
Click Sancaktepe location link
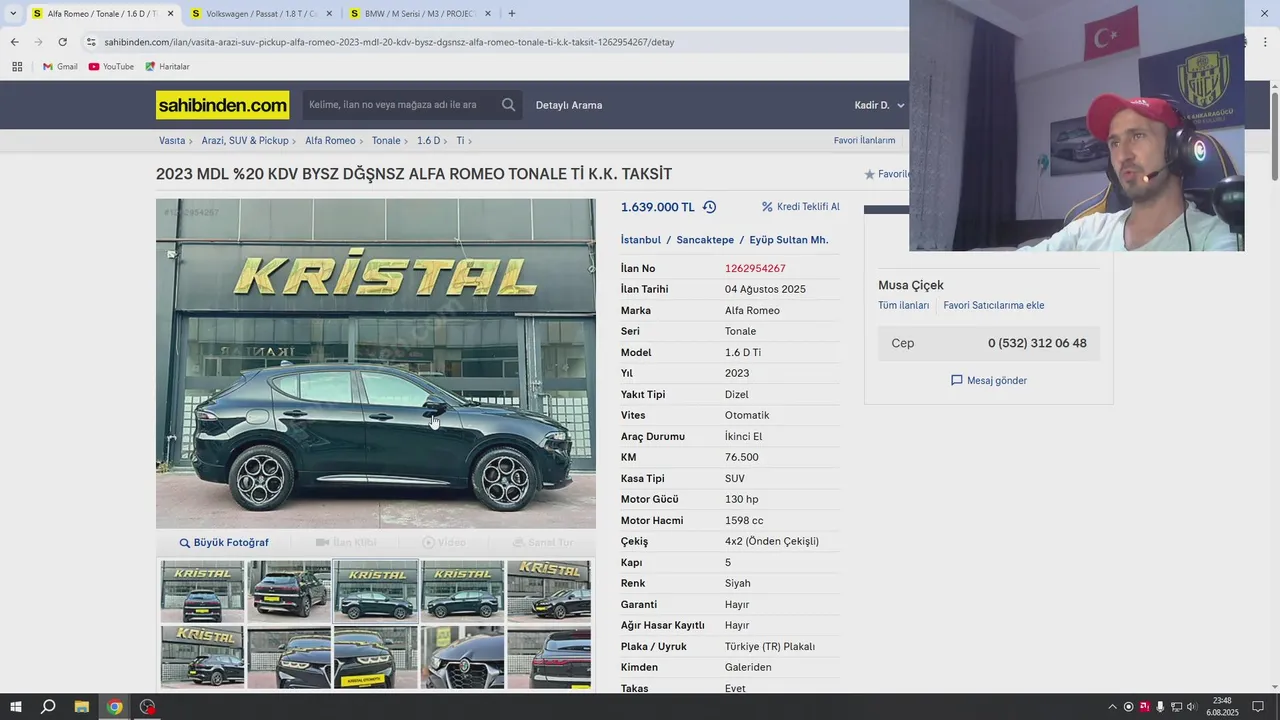click(x=705, y=240)
